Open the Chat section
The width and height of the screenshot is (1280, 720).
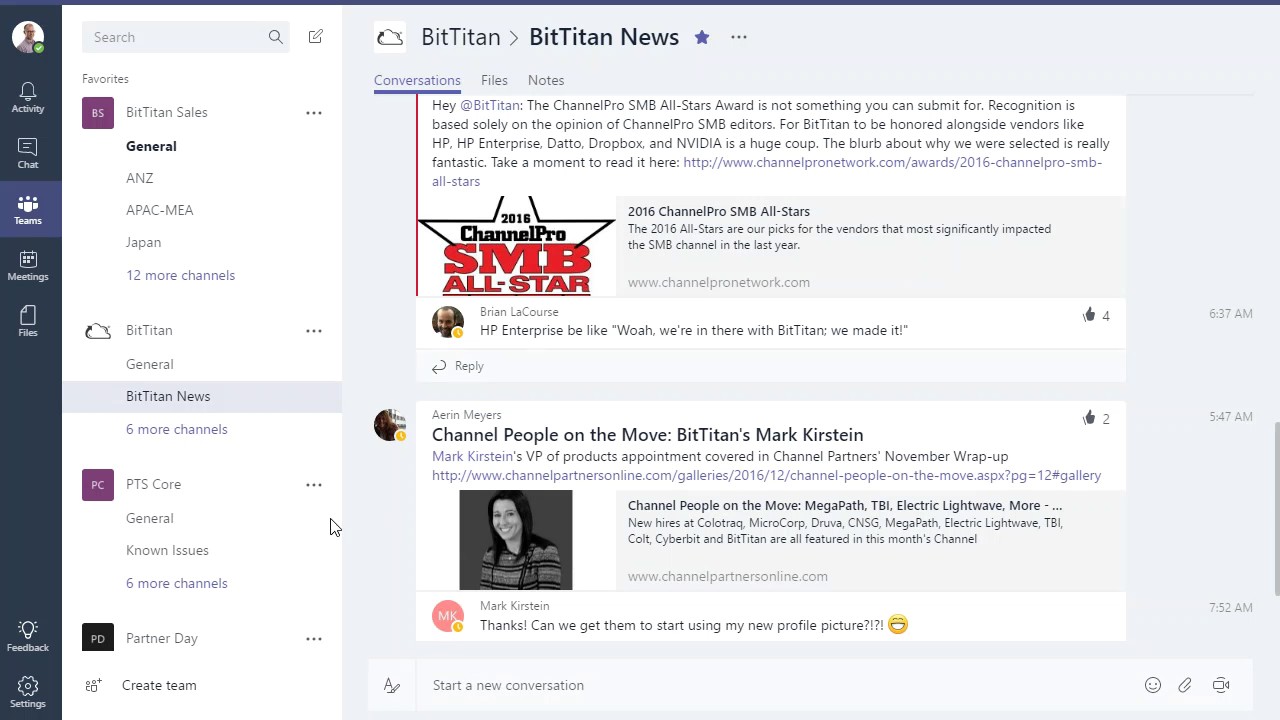click(x=28, y=153)
